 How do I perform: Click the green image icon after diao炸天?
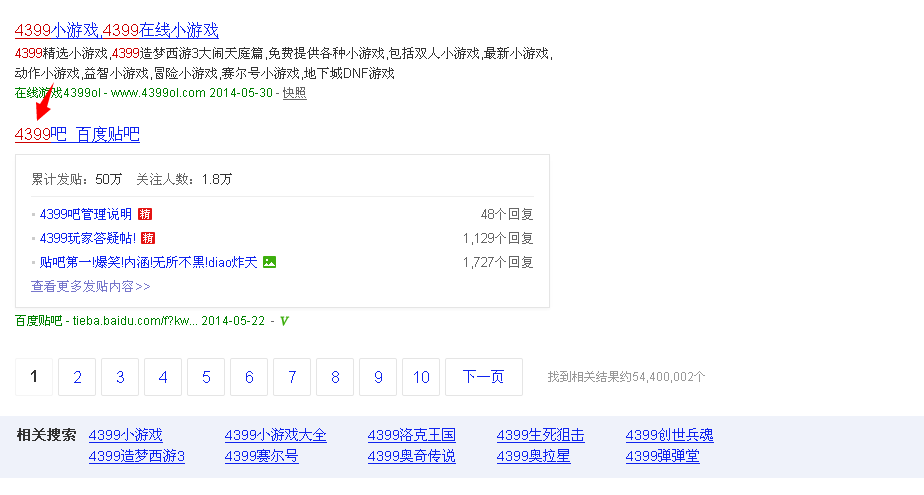[269, 262]
